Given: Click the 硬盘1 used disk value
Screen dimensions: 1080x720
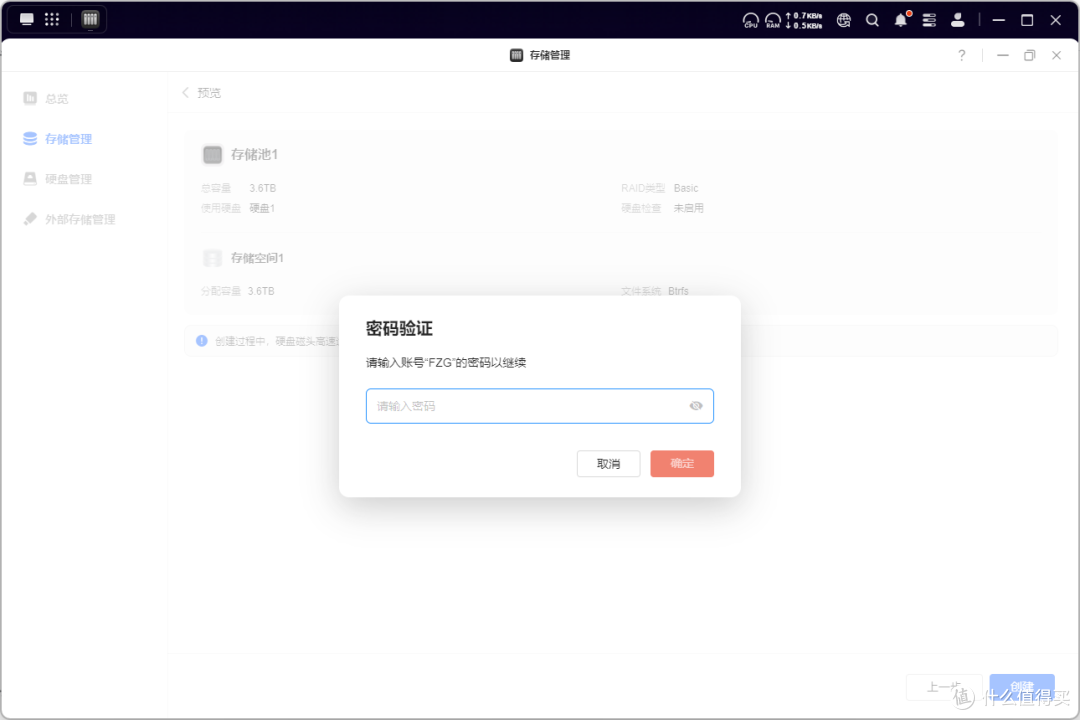Looking at the screenshot, I should pos(262,208).
